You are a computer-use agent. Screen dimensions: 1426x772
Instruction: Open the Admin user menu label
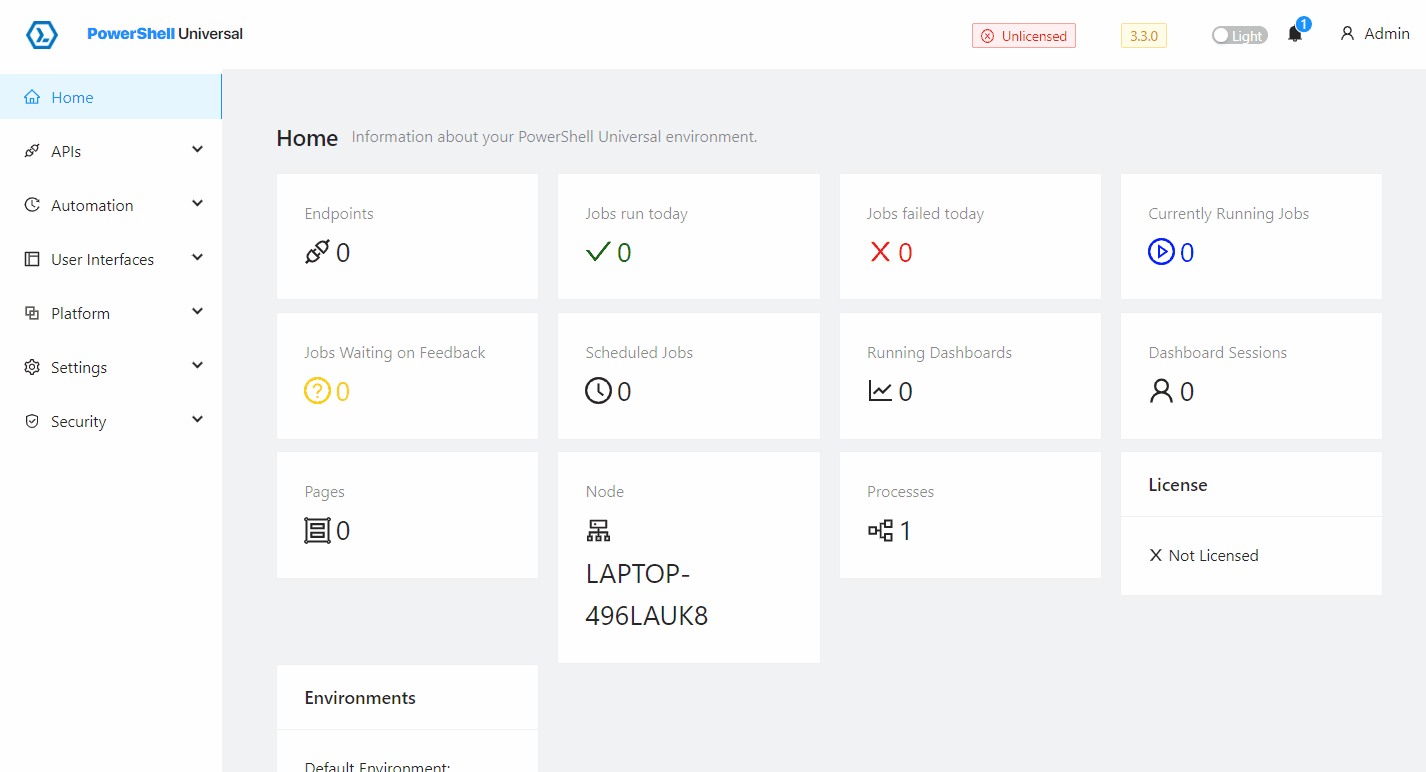pyautogui.click(x=1387, y=33)
